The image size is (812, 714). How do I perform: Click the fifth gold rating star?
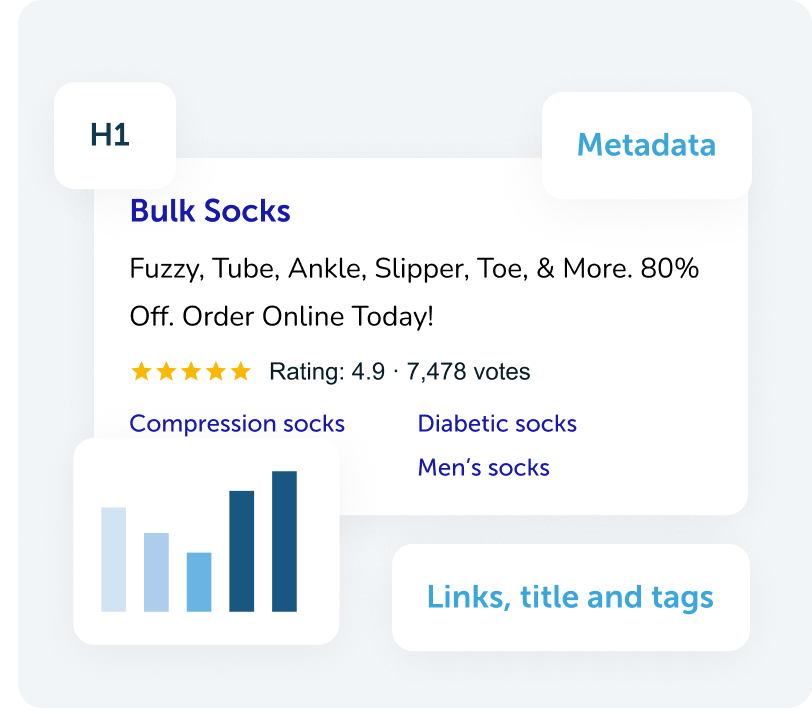[x=241, y=371]
